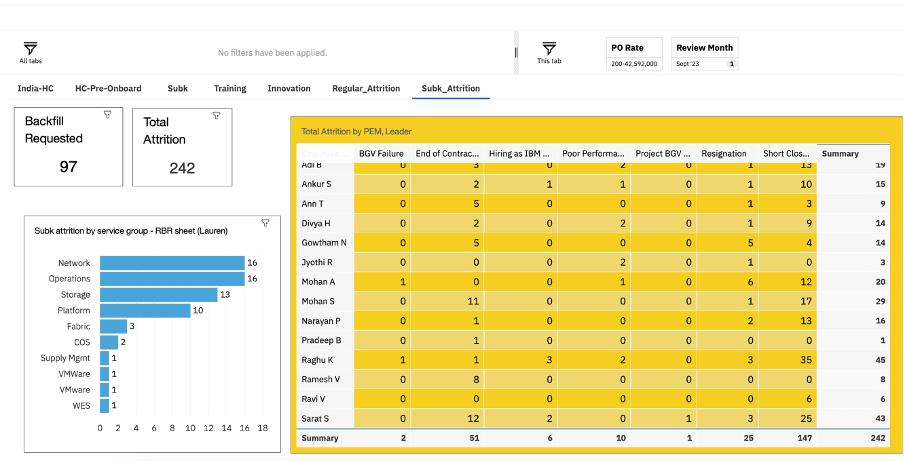Screen dimensions: 904x462
Task: Click the End of Contract column header
Action: pos(447,153)
